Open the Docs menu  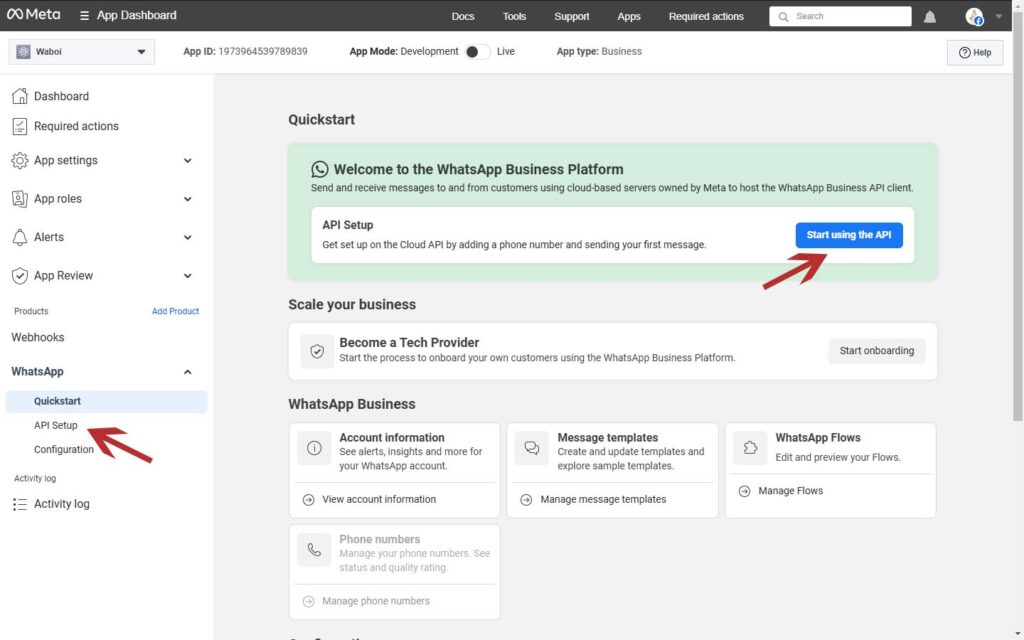pyautogui.click(x=462, y=16)
